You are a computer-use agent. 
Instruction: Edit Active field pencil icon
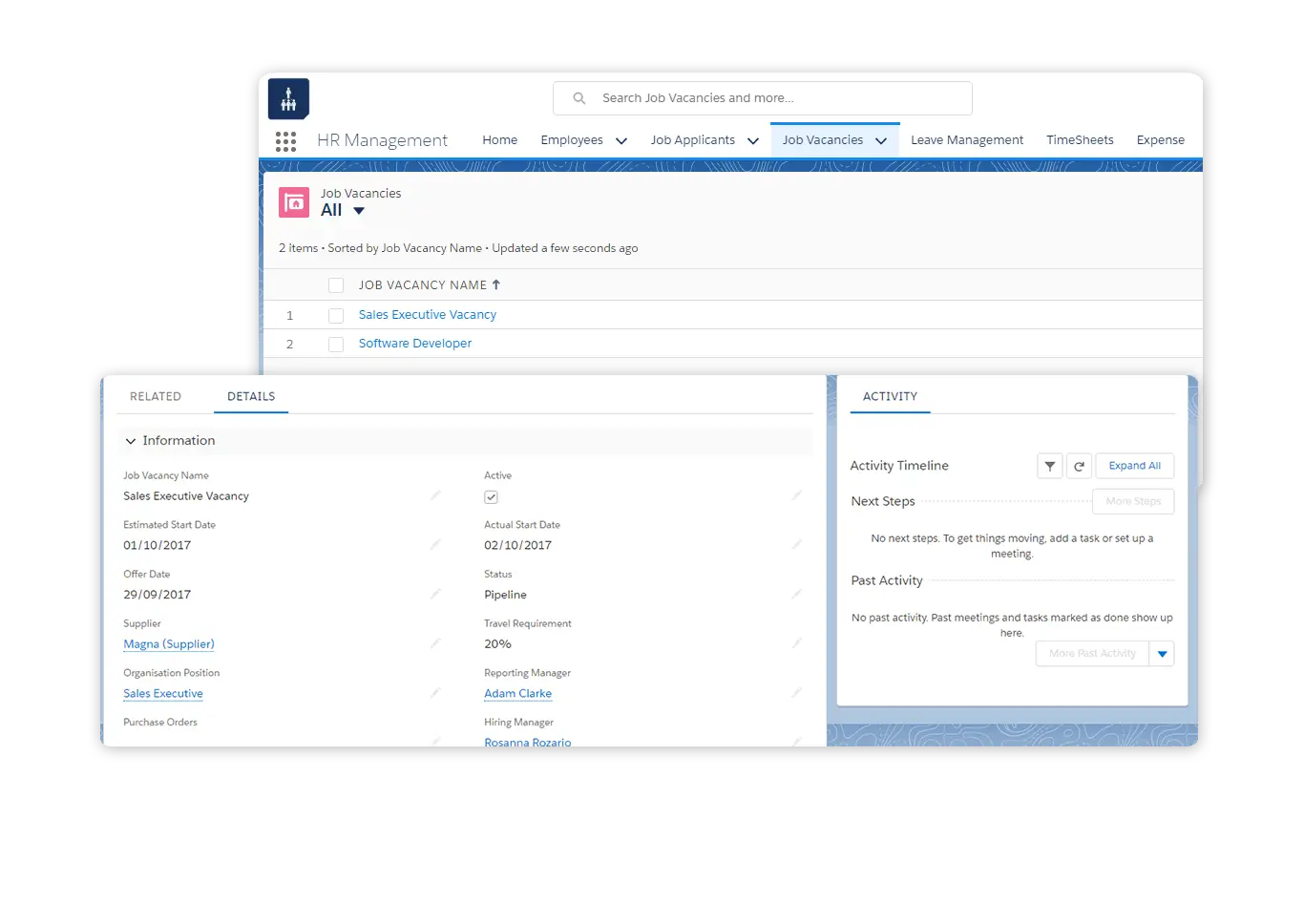tap(796, 495)
